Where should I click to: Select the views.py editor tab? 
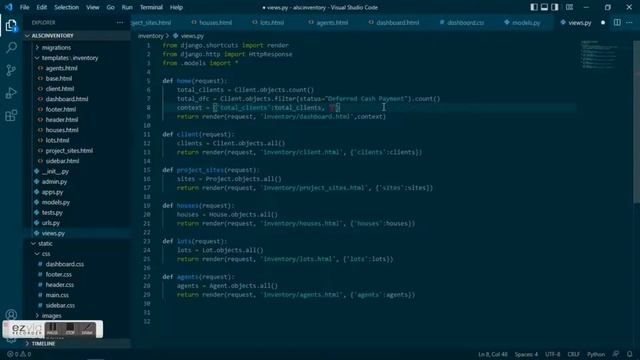[580, 22]
